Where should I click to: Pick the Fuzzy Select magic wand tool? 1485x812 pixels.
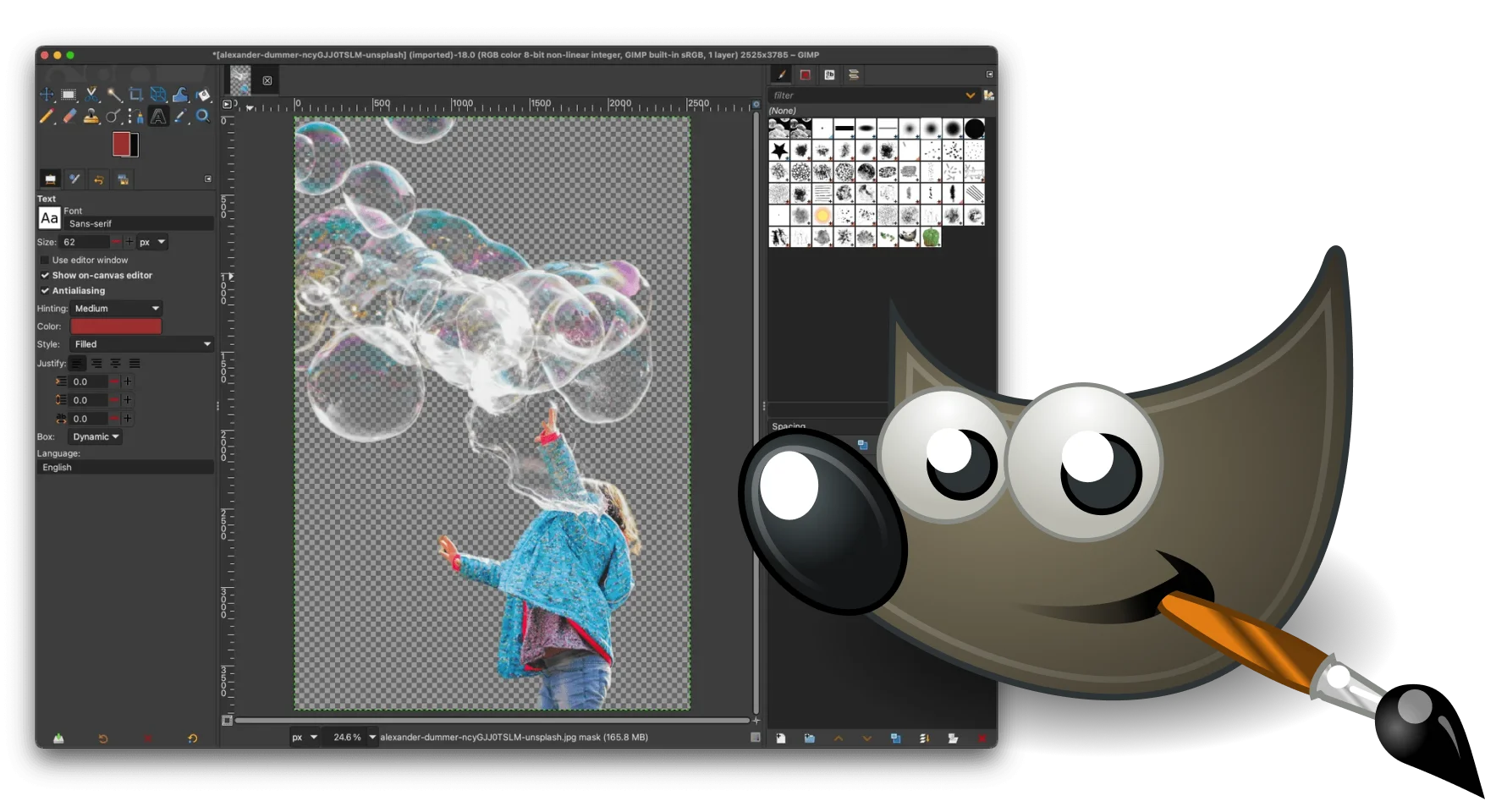coord(114,95)
